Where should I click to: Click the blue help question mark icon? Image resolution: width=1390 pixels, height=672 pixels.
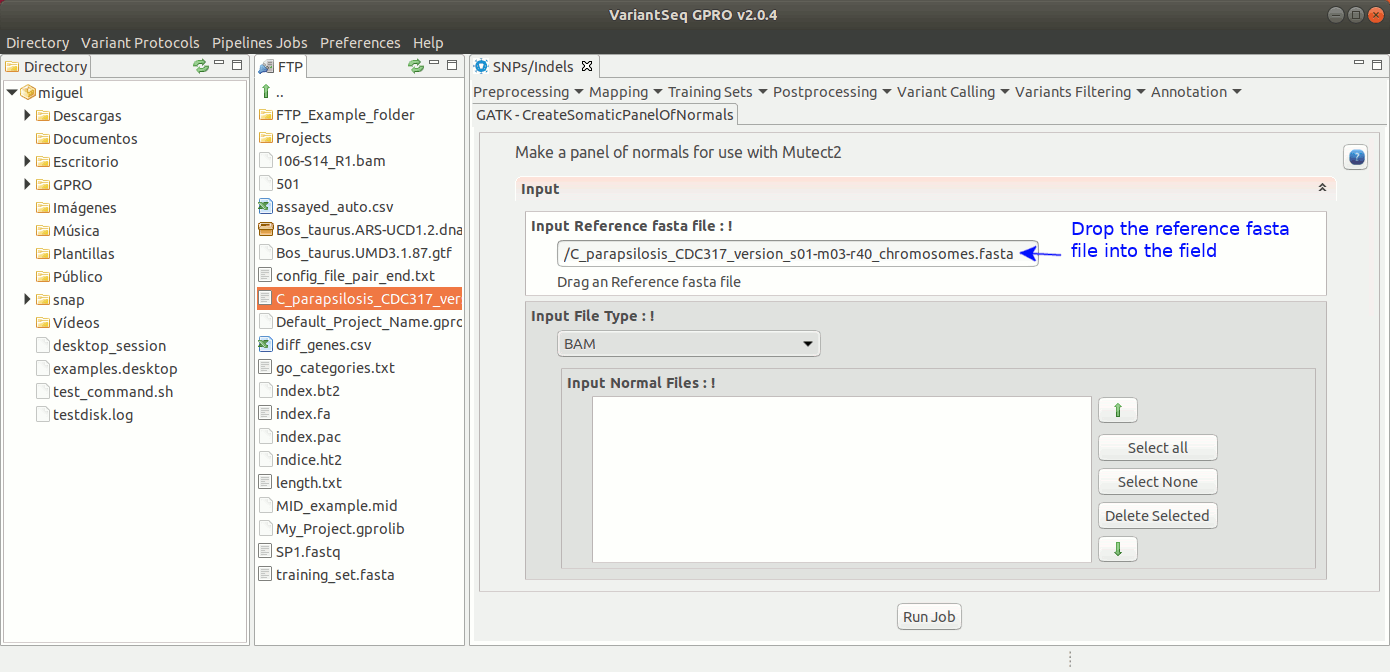(1355, 157)
